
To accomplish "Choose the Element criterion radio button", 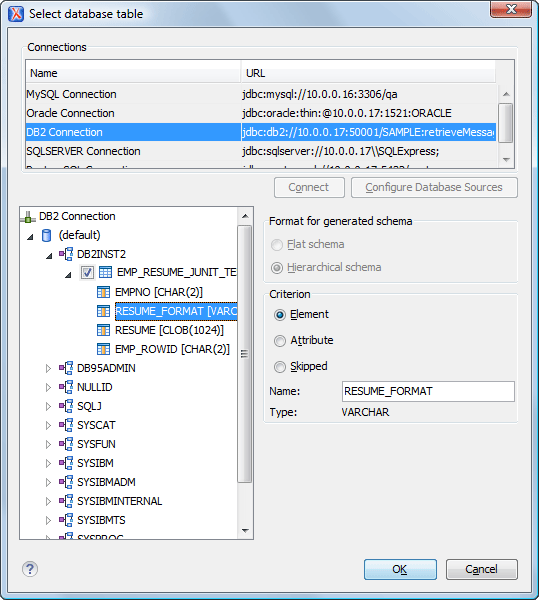I will click(x=280, y=315).
